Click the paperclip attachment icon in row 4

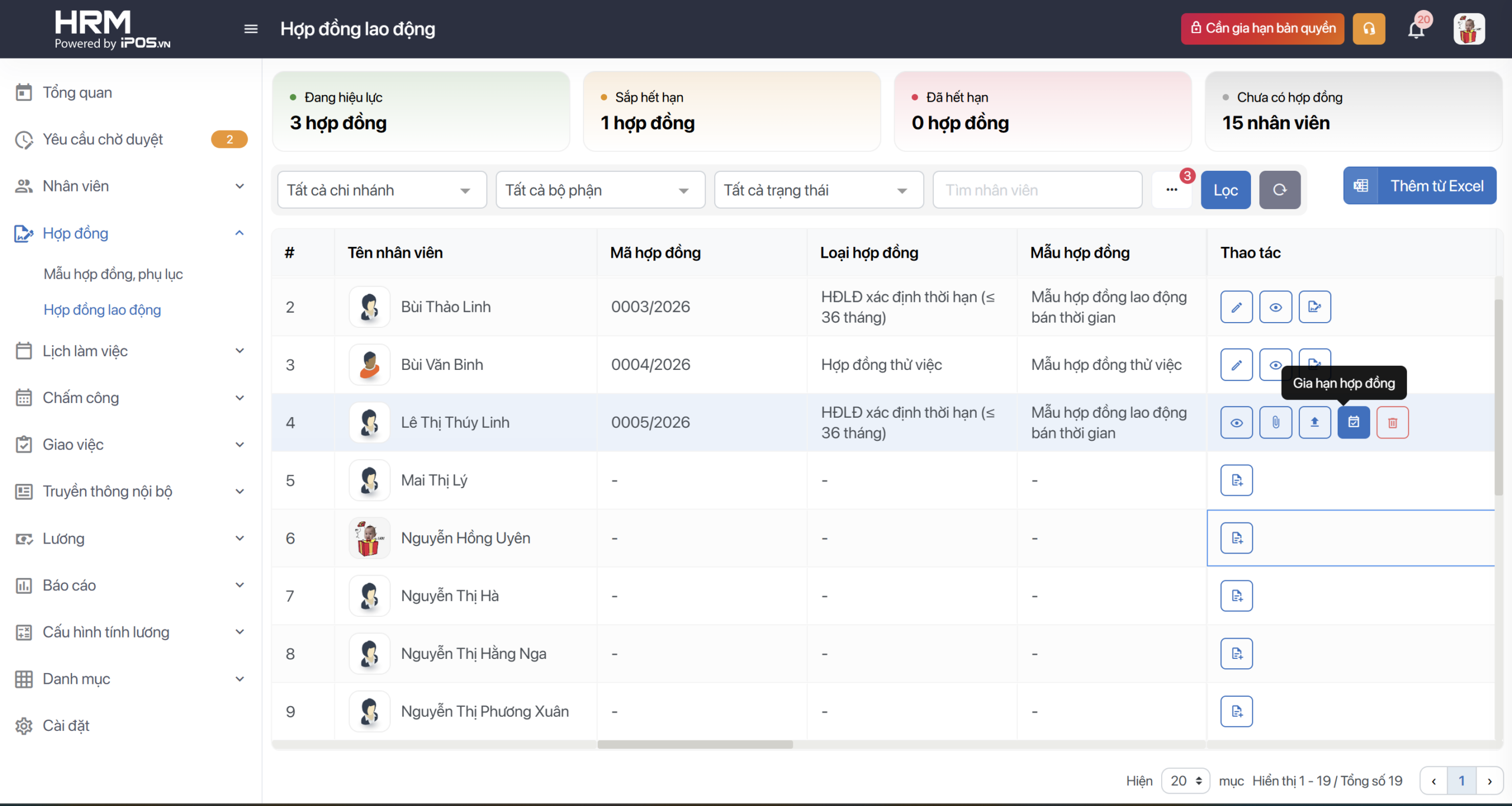[x=1275, y=422]
